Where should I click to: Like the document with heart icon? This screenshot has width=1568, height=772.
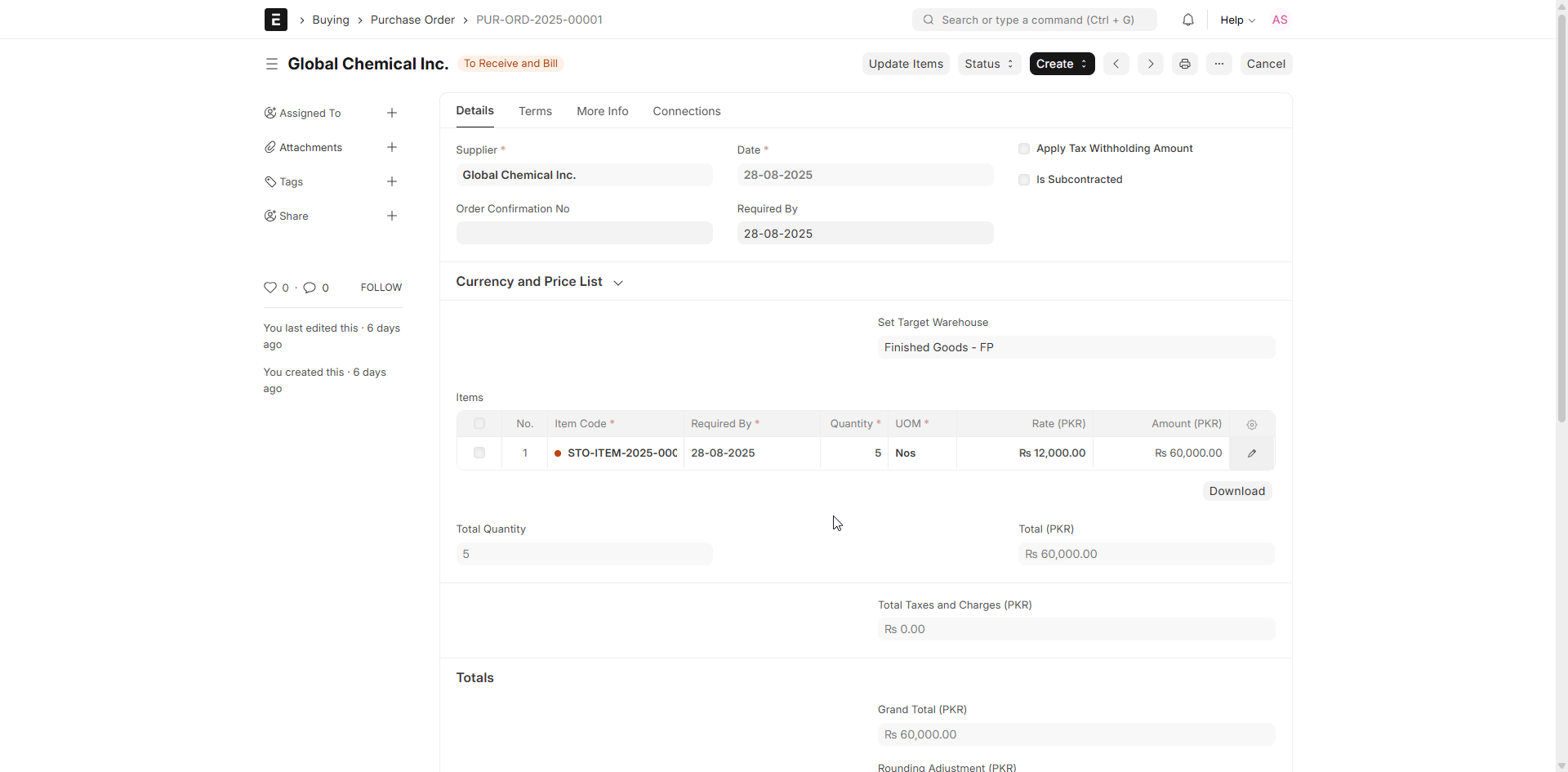coord(270,288)
